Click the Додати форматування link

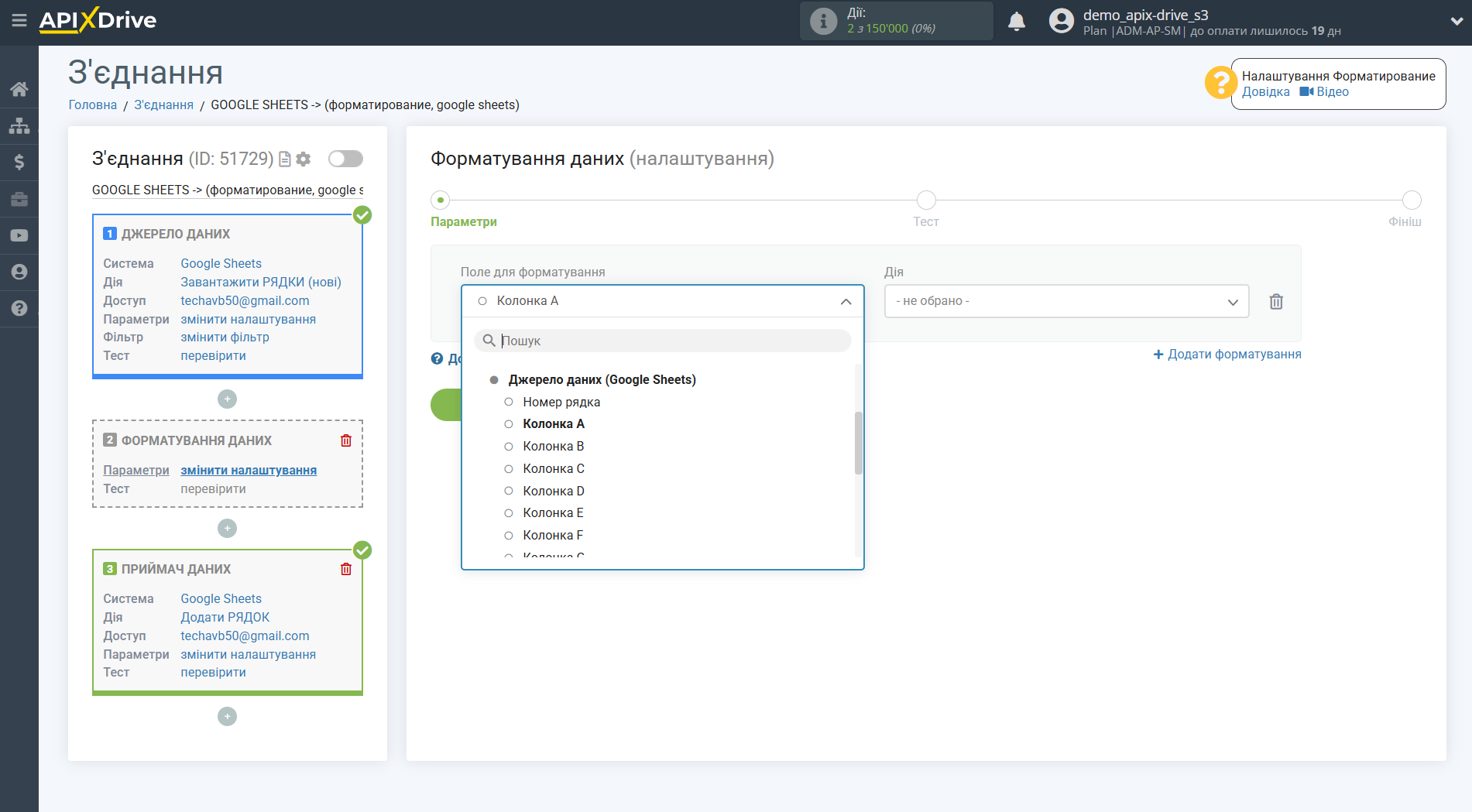coord(1227,354)
